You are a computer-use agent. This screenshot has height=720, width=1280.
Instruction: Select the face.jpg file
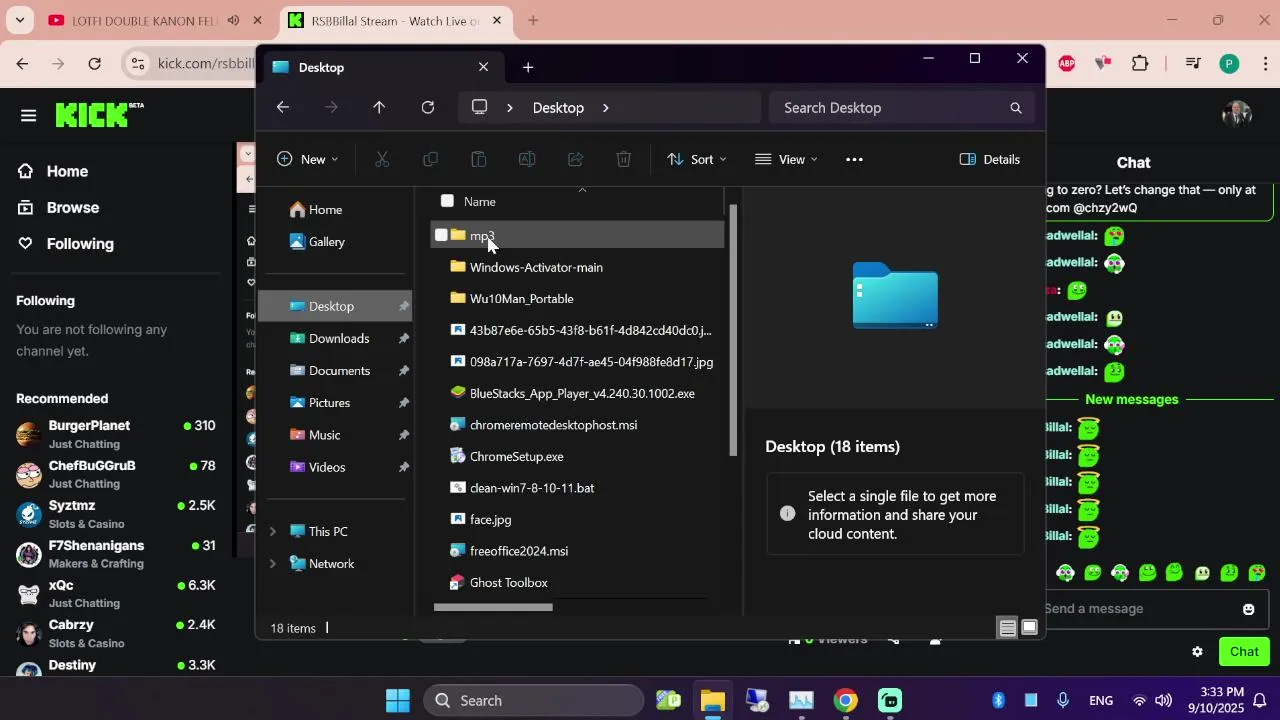pyautogui.click(x=578, y=520)
